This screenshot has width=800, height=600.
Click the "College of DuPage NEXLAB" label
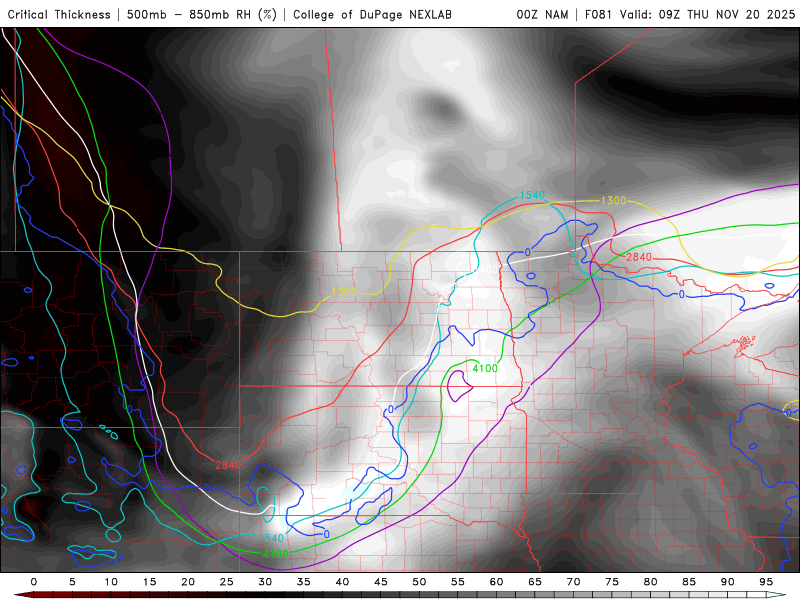[372, 15]
